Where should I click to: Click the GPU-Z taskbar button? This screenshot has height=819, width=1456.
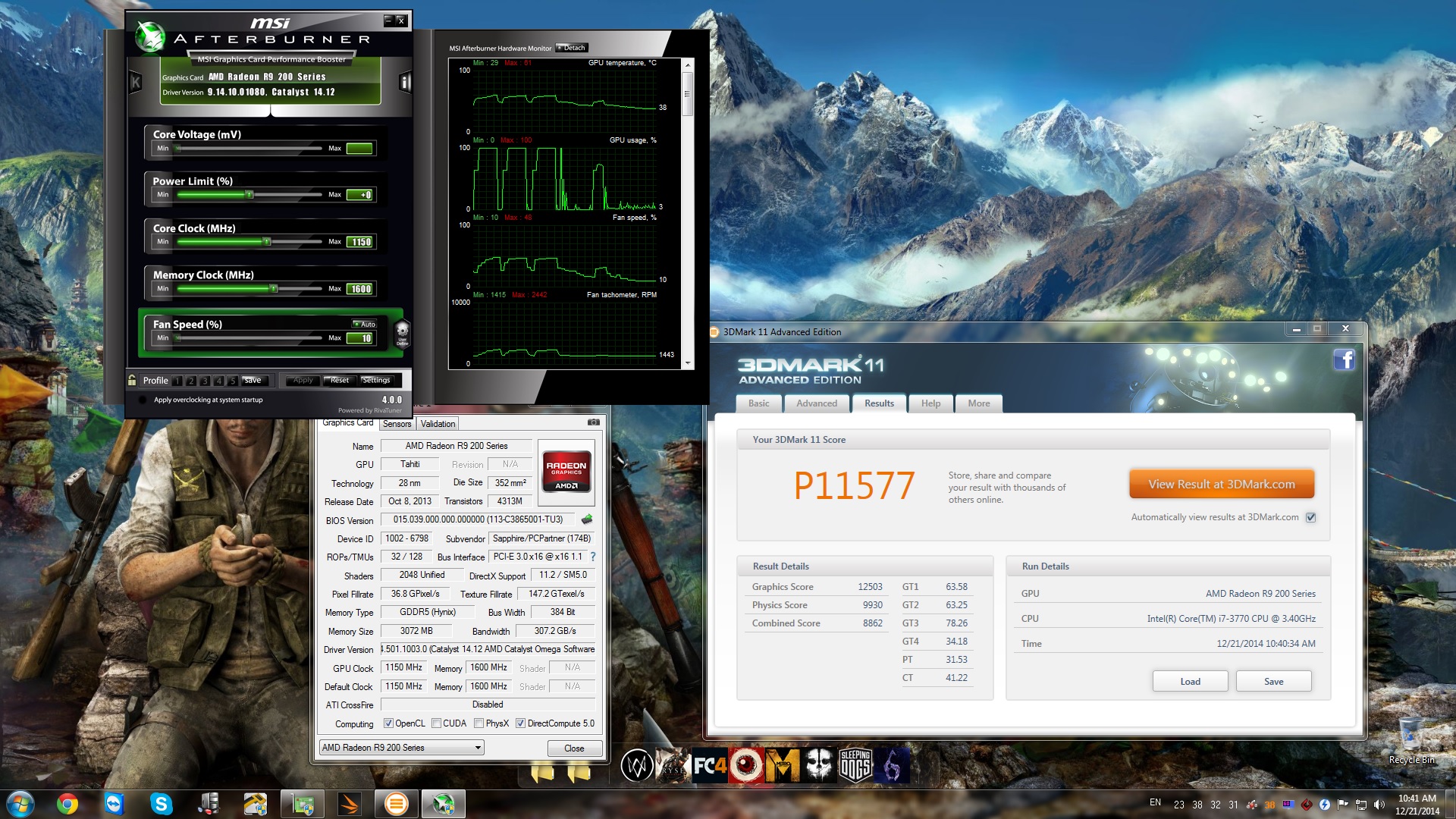(303, 804)
